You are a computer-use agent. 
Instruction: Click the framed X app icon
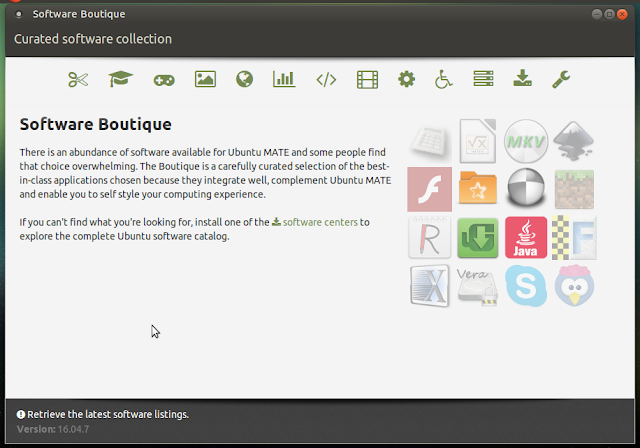[429, 286]
